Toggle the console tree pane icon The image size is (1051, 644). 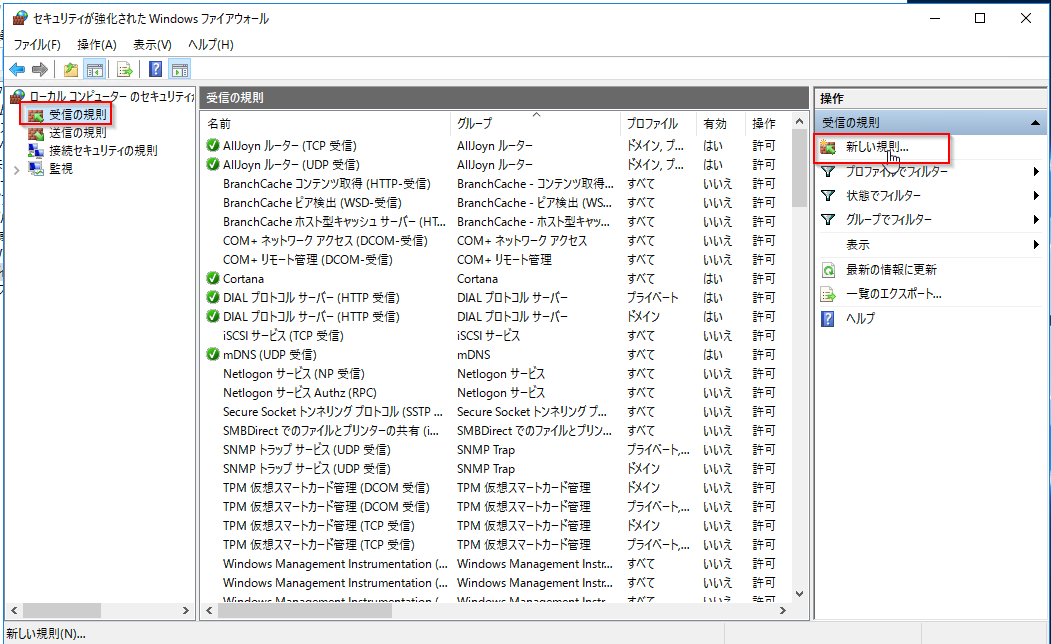(95, 69)
